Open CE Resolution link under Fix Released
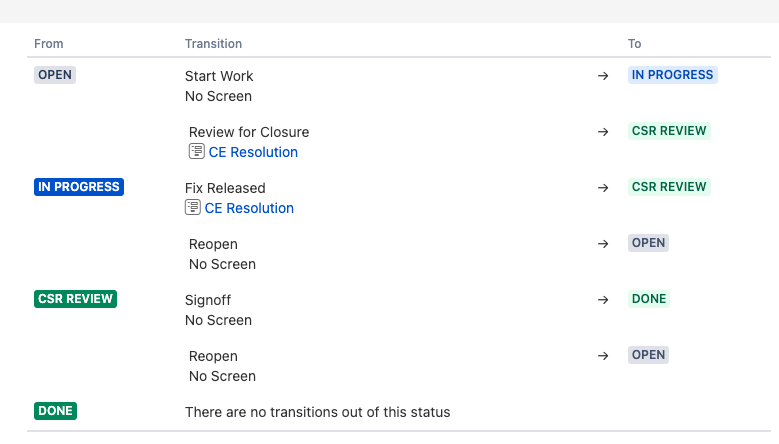 pyautogui.click(x=249, y=208)
